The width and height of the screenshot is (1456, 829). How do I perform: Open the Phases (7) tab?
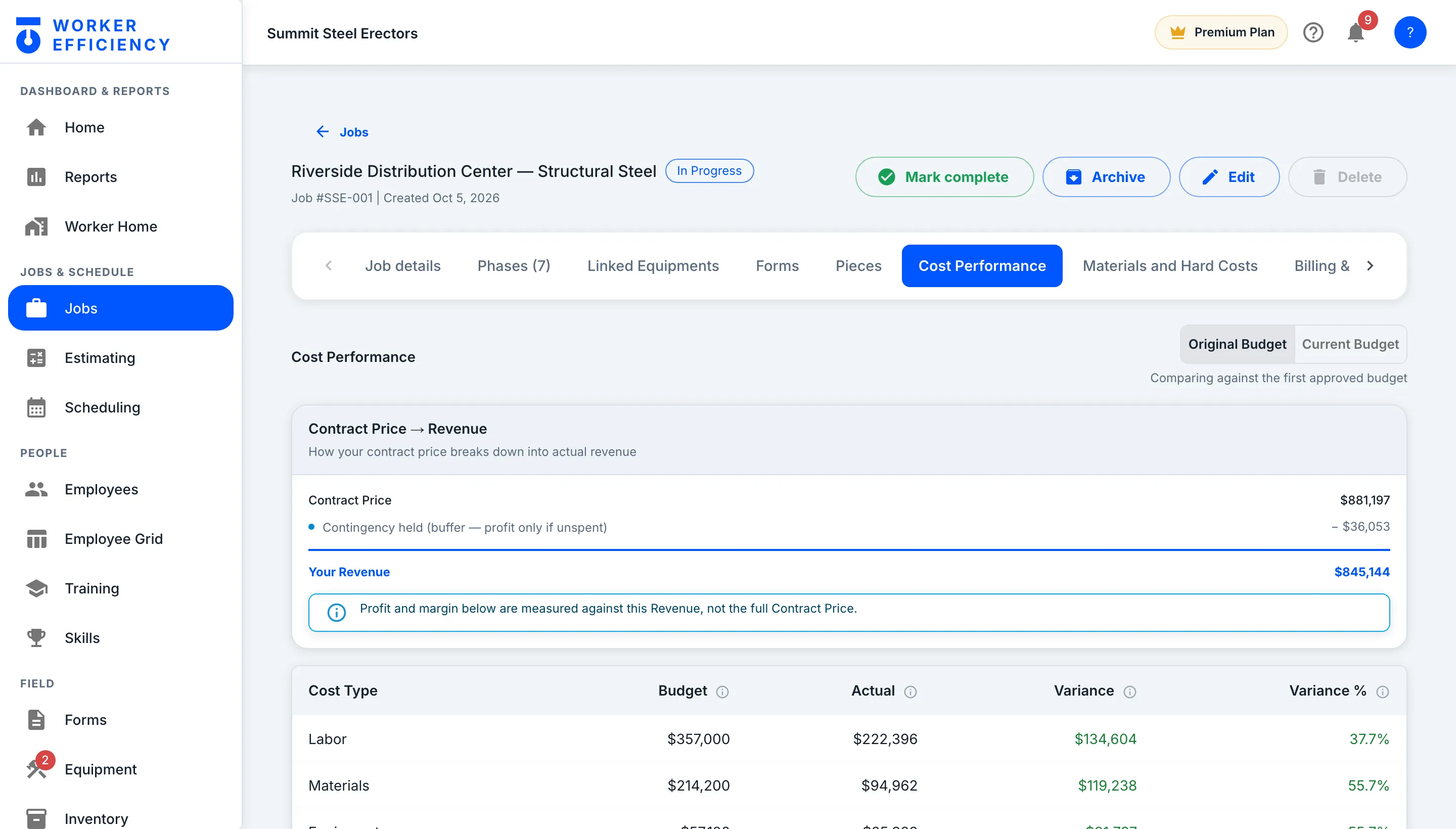[514, 265]
